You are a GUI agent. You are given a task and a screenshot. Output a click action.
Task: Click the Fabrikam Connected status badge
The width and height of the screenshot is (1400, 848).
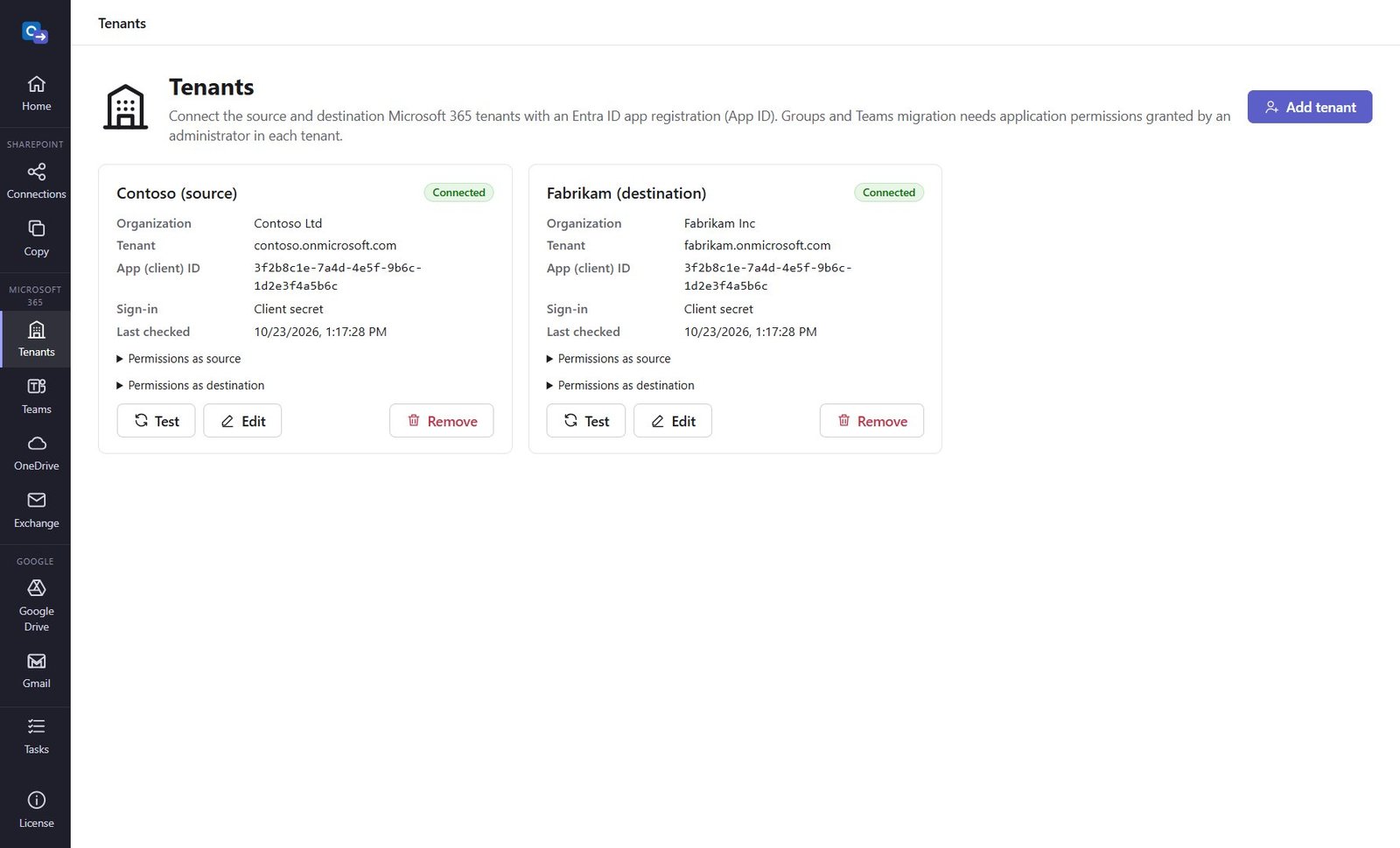(889, 193)
